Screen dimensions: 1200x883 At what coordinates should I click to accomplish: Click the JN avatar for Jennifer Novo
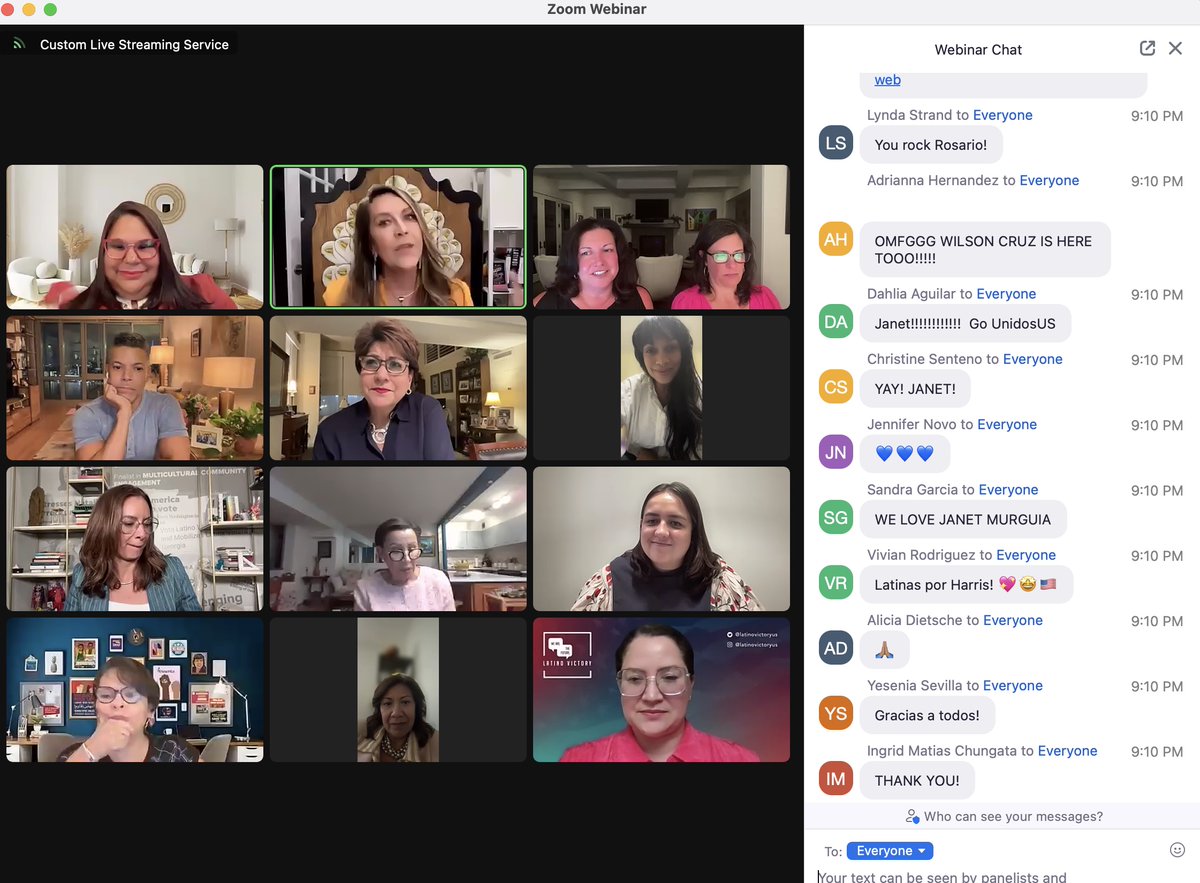click(x=836, y=452)
